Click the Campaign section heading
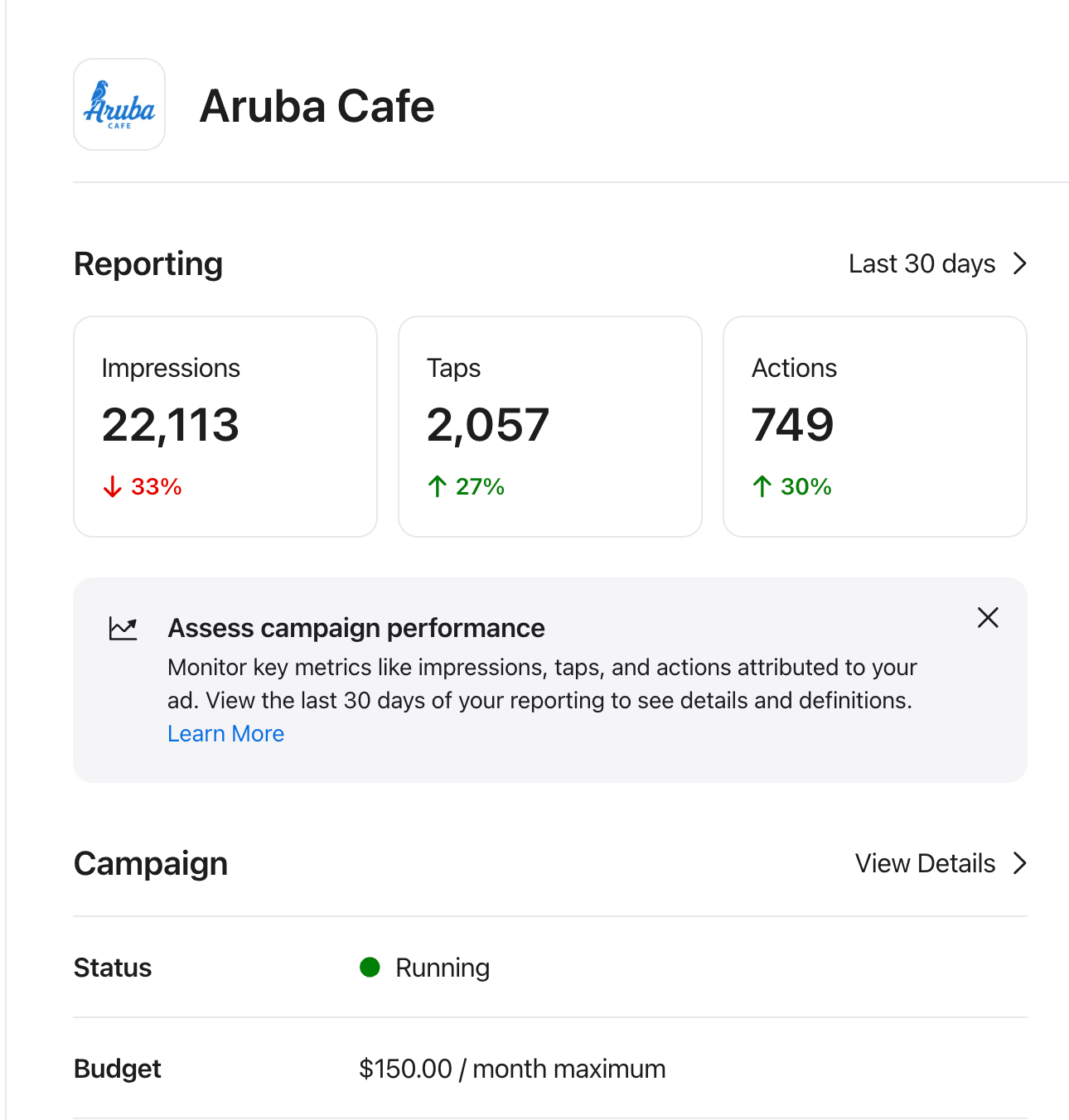 (151, 864)
